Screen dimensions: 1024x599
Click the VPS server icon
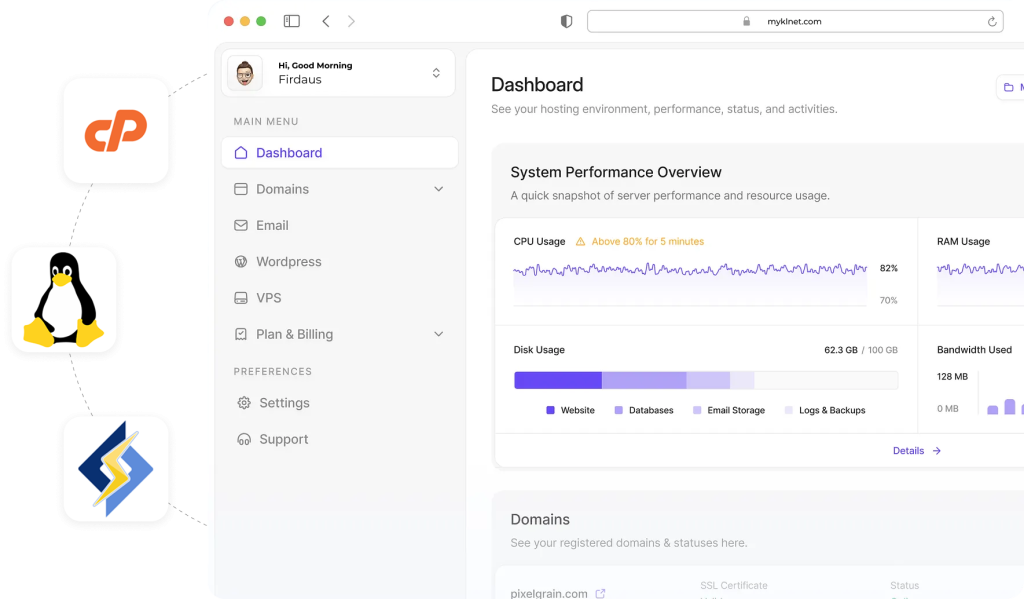click(x=241, y=298)
